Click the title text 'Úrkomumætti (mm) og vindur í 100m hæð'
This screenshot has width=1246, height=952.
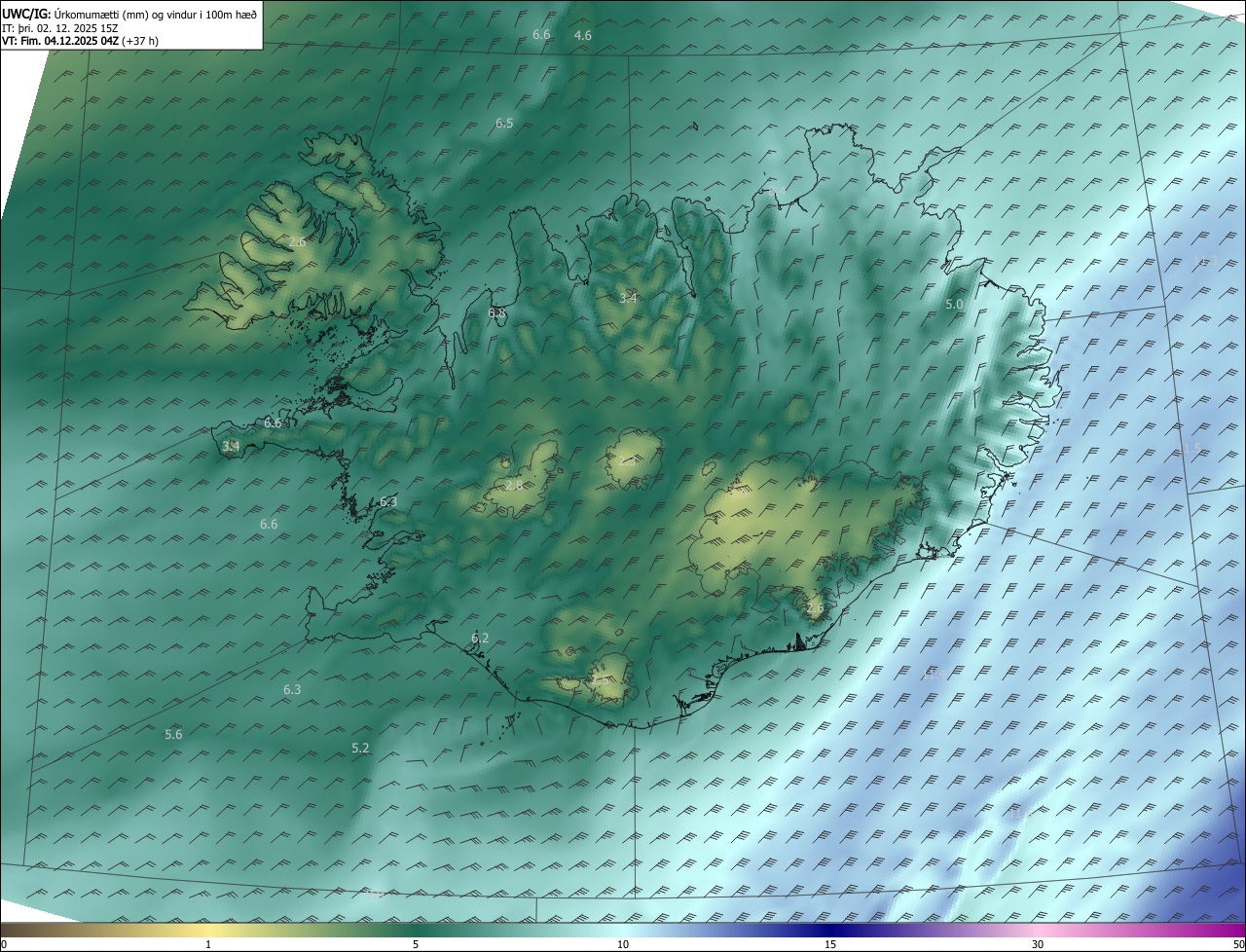tap(155, 14)
